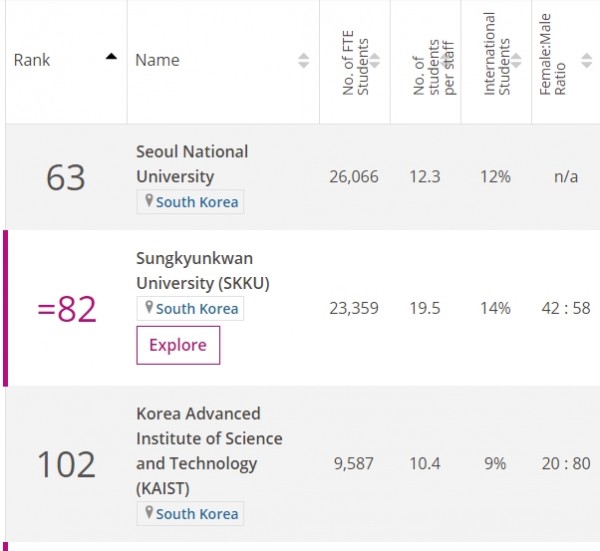Click rank 63 cell
The width and height of the screenshot is (600, 551).
65,177
